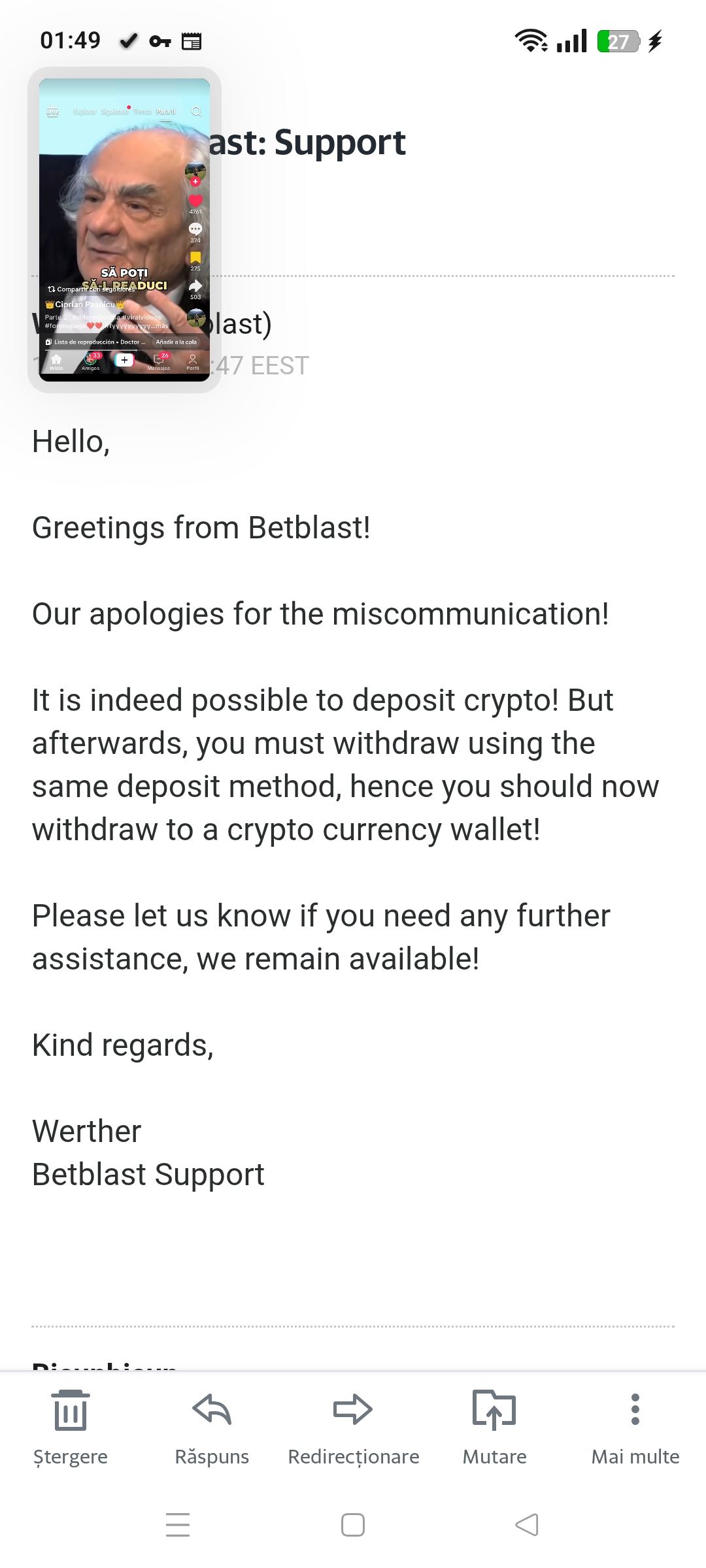
Task: Tap the Android home navigation button
Action: coord(353,1525)
